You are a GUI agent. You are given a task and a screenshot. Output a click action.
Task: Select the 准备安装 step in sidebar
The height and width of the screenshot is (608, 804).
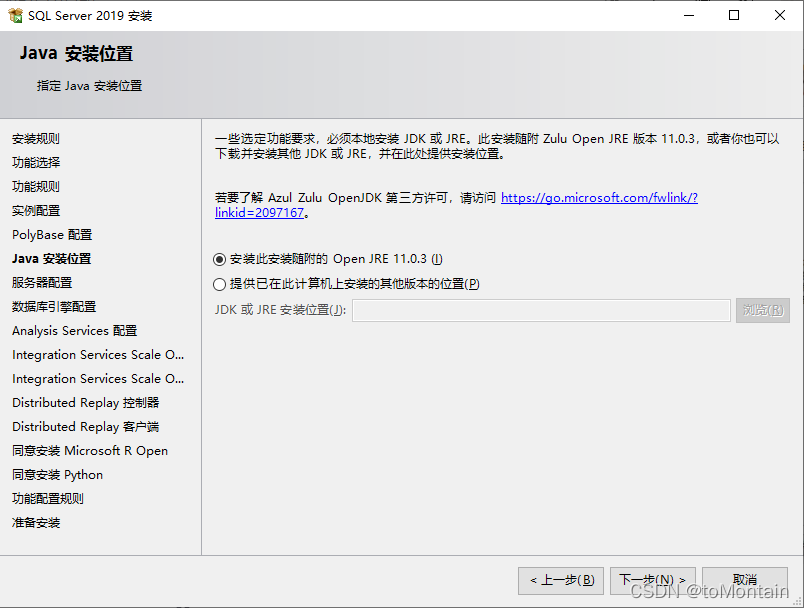click(x=36, y=523)
